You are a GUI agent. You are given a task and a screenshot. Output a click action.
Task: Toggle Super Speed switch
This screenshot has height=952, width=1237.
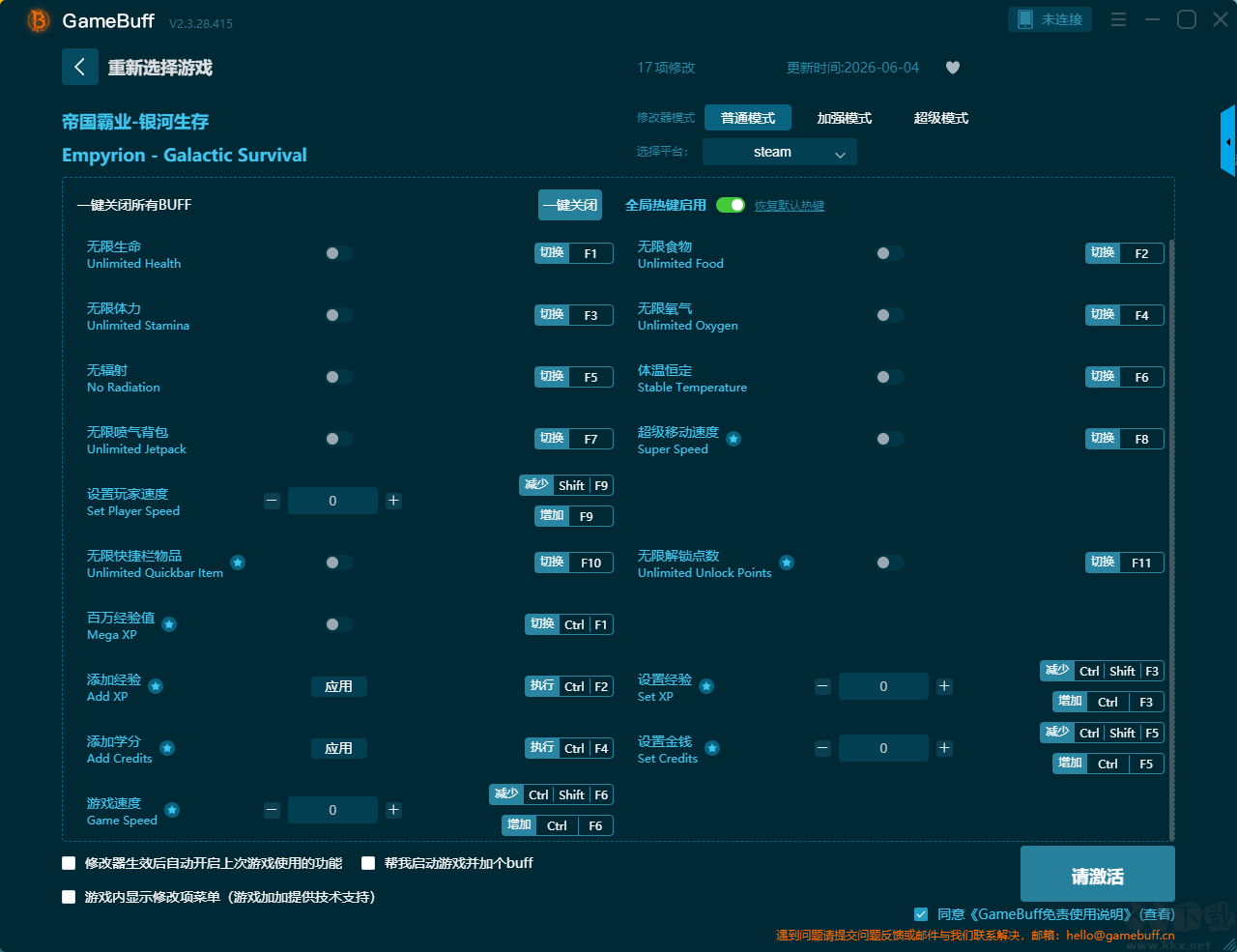(890, 439)
